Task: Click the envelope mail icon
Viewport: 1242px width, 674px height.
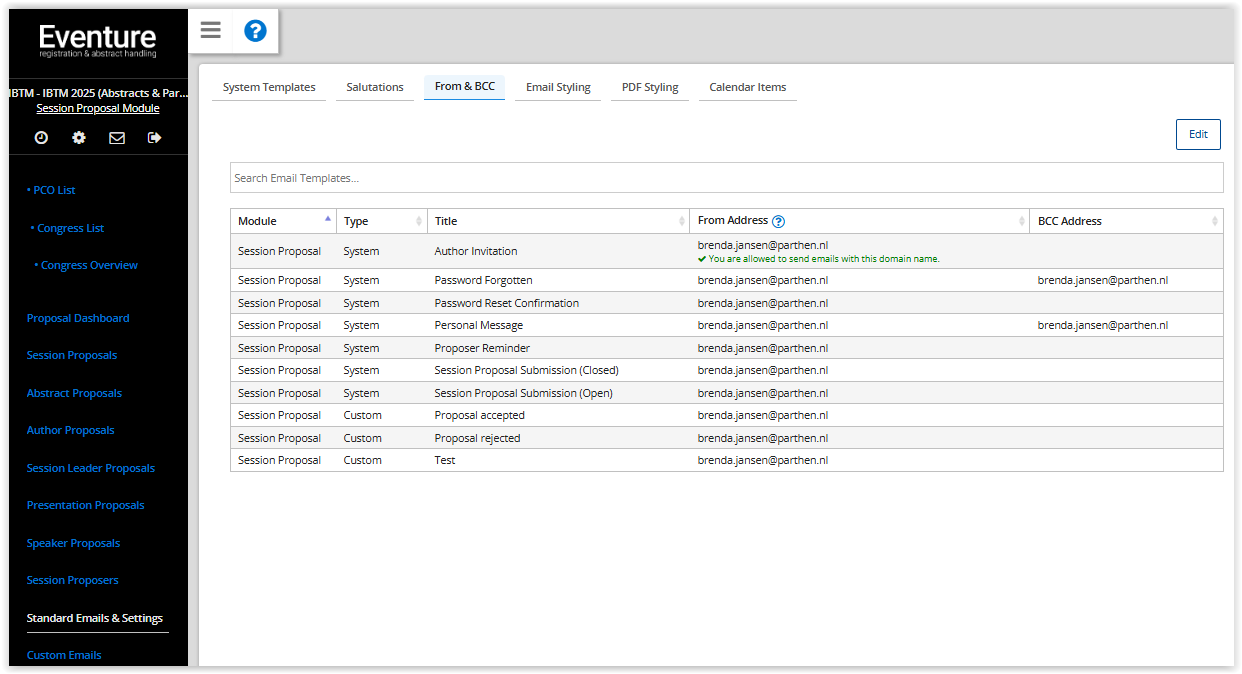Action: (x=117, y=138)
